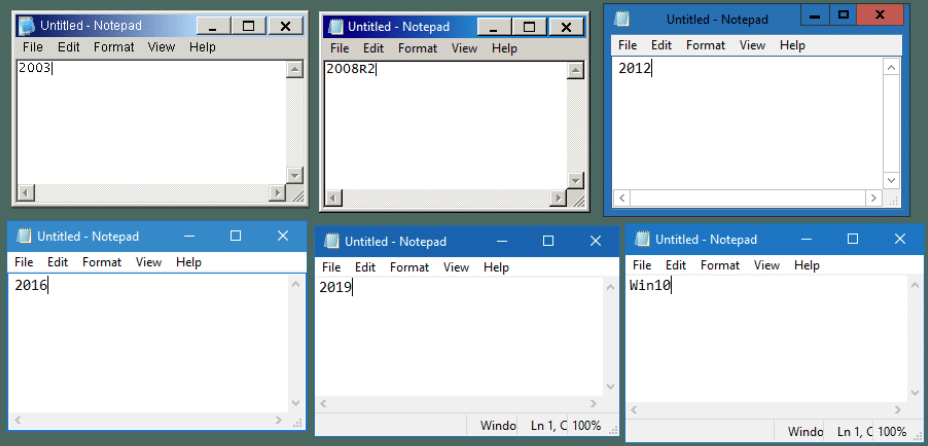
Task: Open the File menu in the 2016 Notepad window
Action: (x=24, y=262)
